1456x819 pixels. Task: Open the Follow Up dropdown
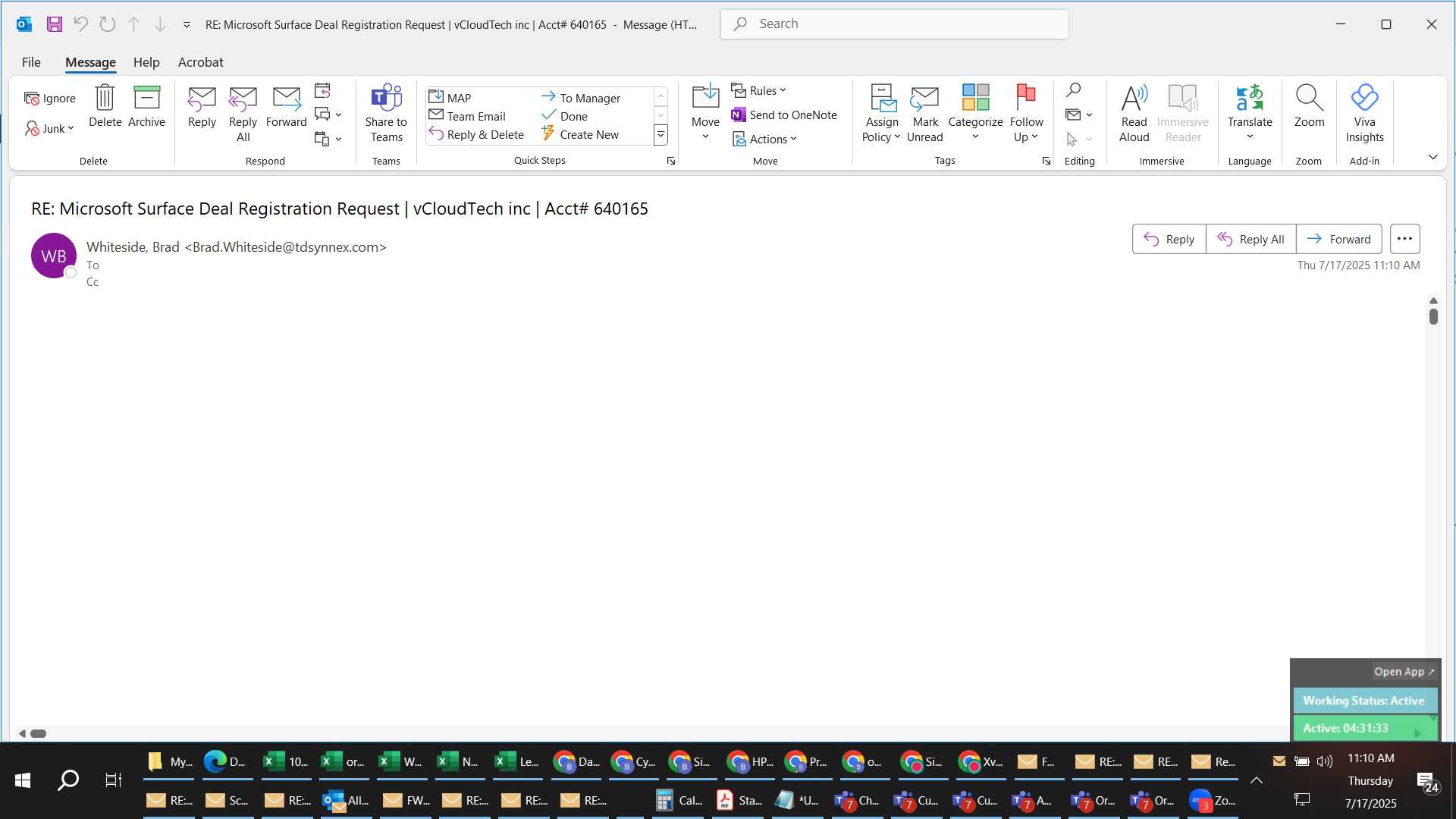click(x=1026, y=114)
